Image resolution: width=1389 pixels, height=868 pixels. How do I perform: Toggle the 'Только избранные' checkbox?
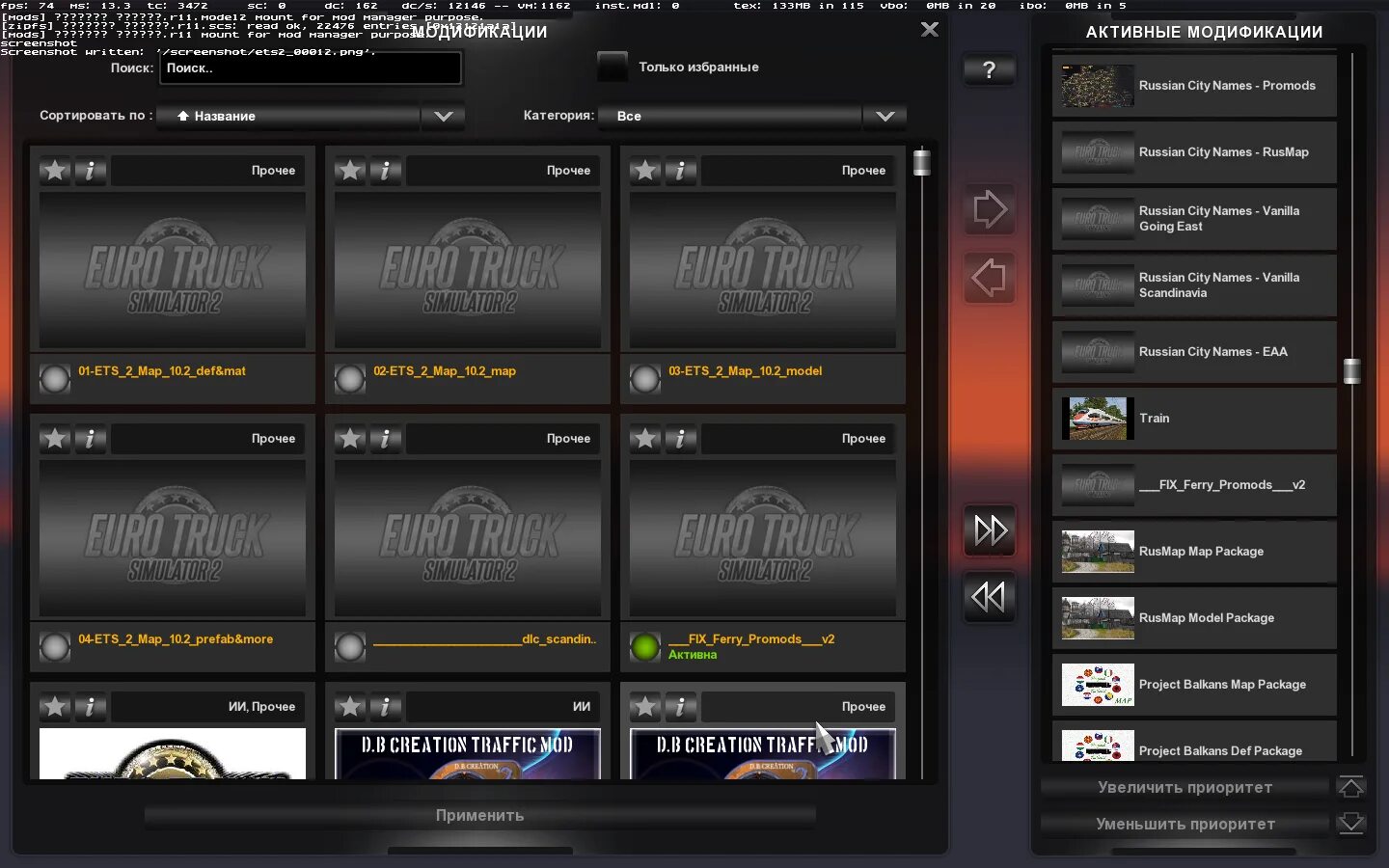[613, 67]
